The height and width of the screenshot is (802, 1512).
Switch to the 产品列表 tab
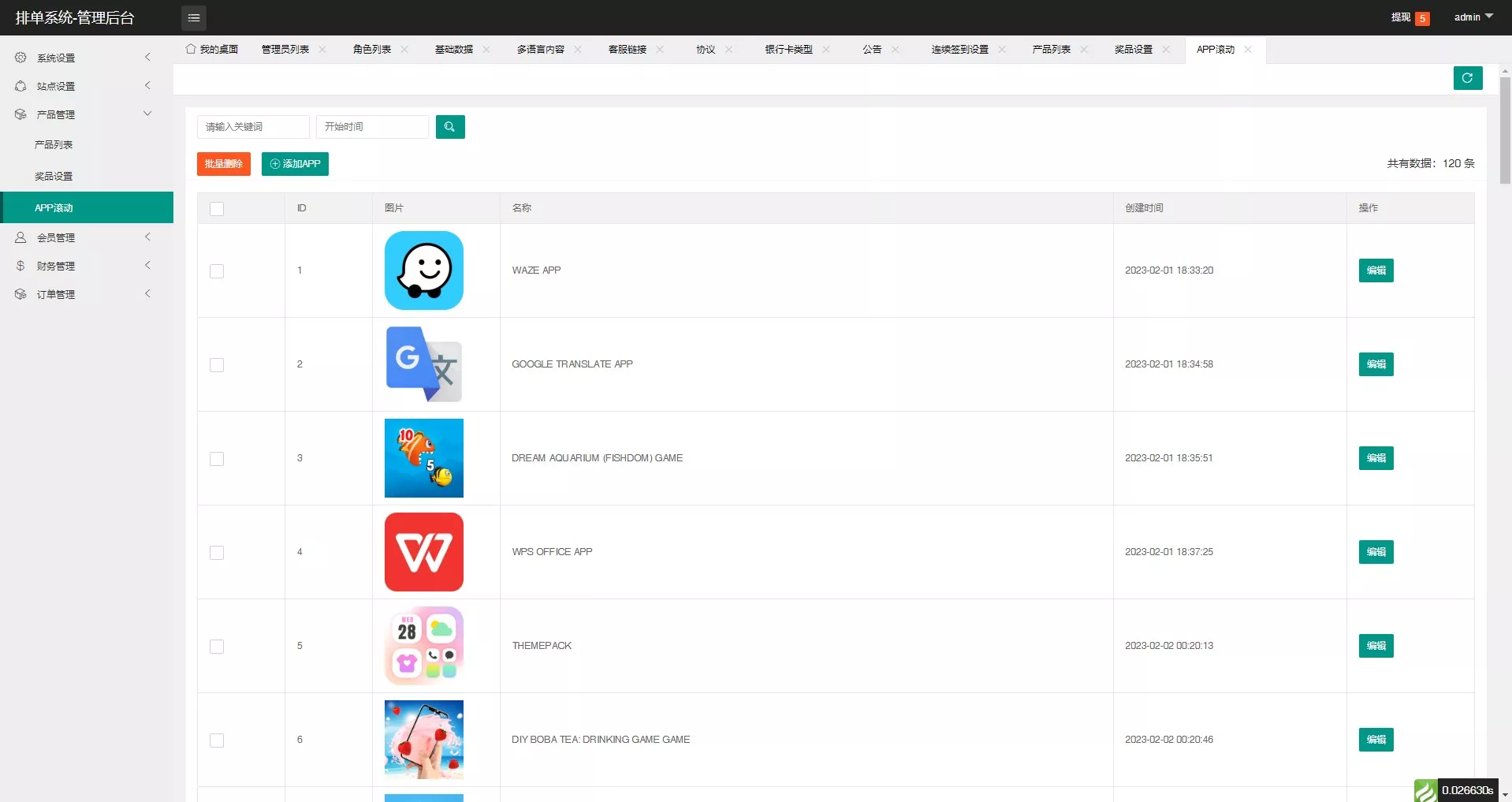point(1051,50)
